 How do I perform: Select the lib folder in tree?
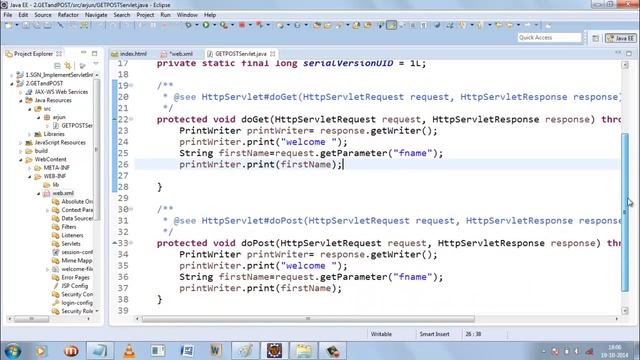coord(51,184)
